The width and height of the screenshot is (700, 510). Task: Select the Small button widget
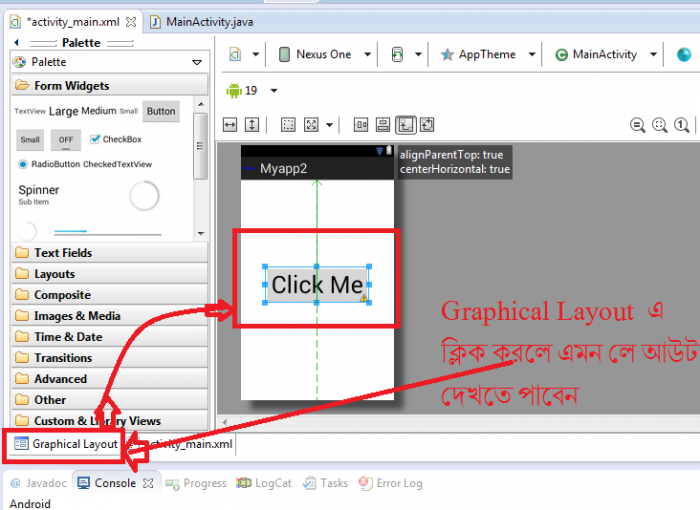pos(30,140)
